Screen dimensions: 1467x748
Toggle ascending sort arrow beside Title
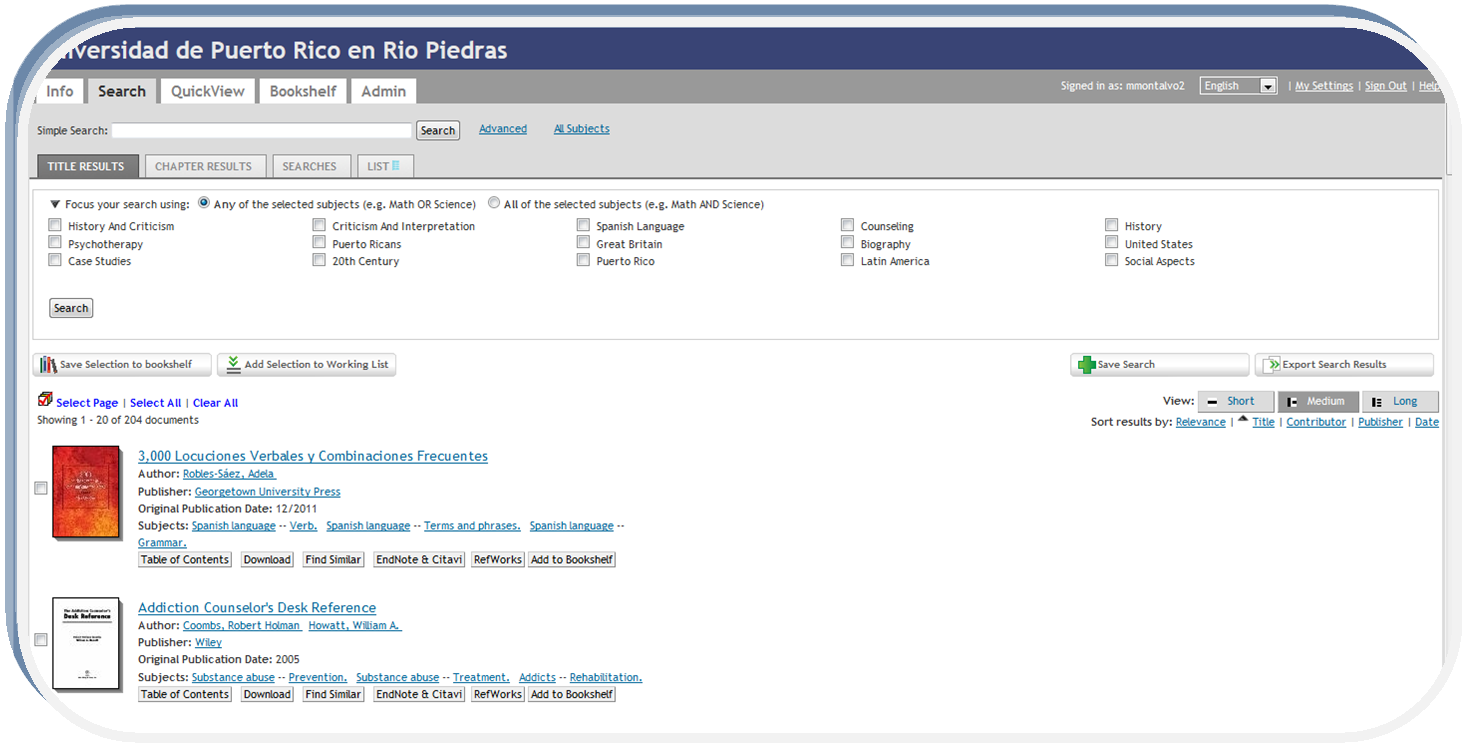click(x=1243, y=420)
